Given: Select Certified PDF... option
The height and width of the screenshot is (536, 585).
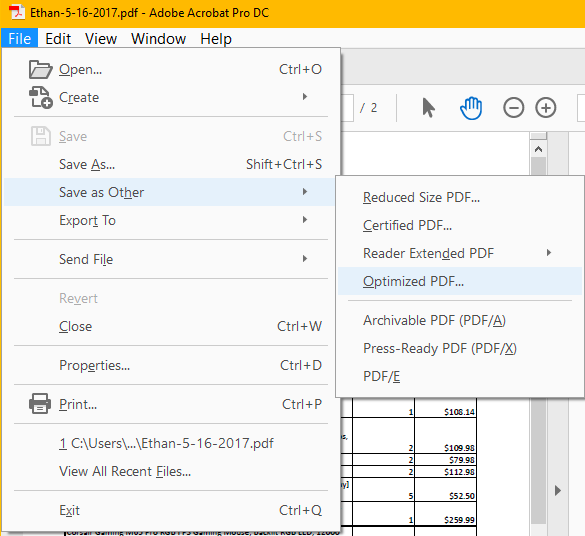Looking at the screenshot, I should click(460, 225).
